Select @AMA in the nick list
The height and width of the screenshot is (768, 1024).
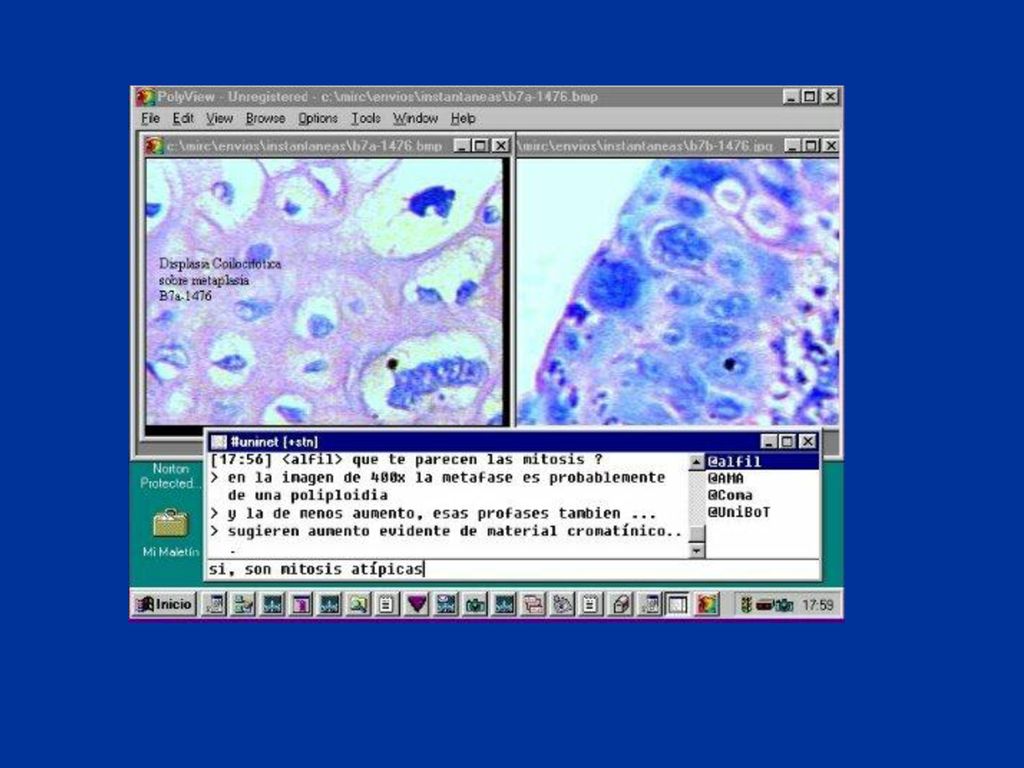[726, 479]
